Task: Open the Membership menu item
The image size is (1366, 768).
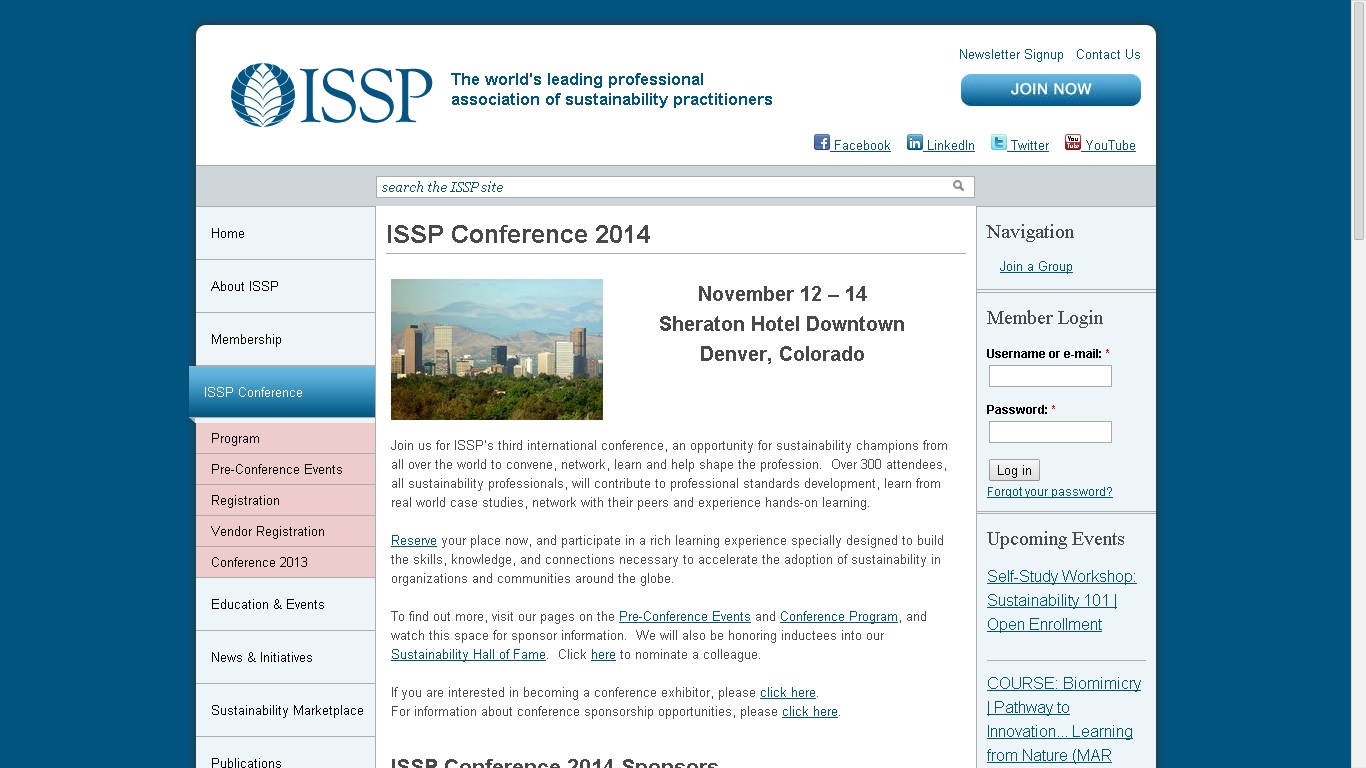Action: coord(246,339)
